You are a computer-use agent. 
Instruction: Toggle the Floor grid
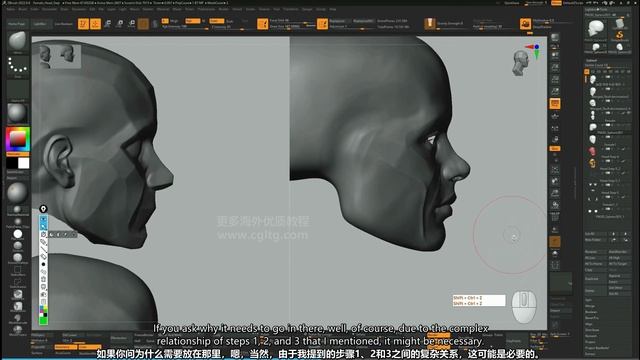555,116
